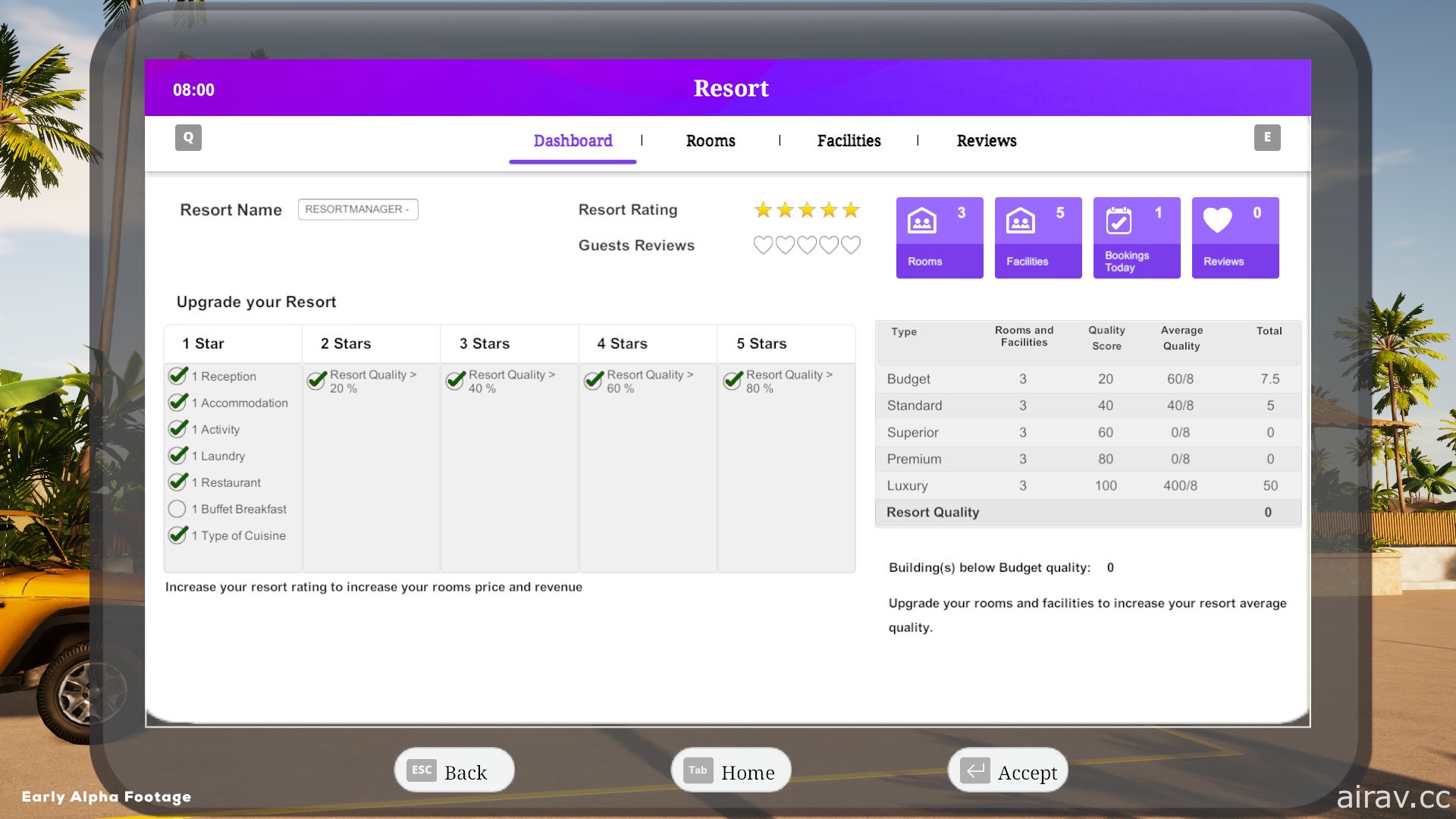The height and width of the screenshot is (819, 1456).
Task: Click the resort name dropdown arrow
Action: tap(411, 209)
